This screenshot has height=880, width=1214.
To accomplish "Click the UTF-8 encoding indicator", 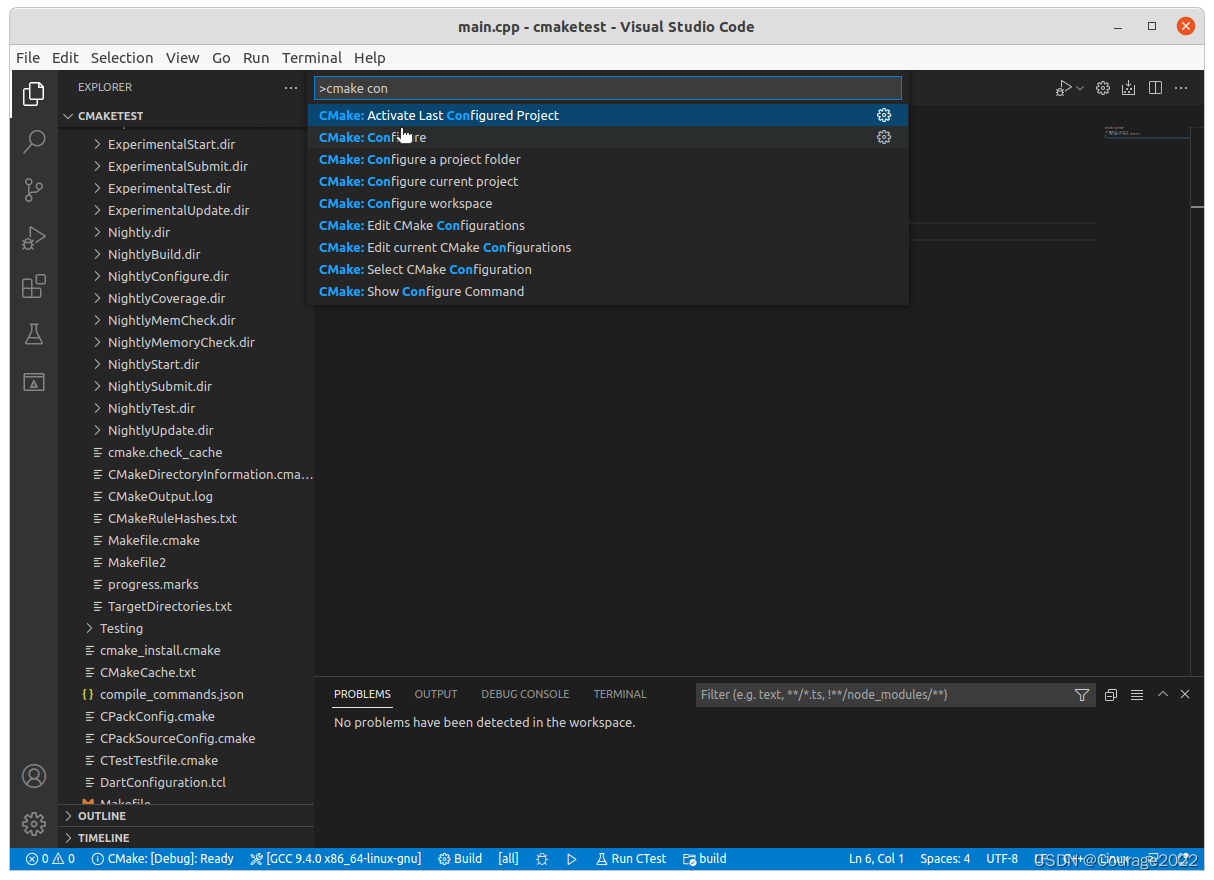I will coord(1002,859).
